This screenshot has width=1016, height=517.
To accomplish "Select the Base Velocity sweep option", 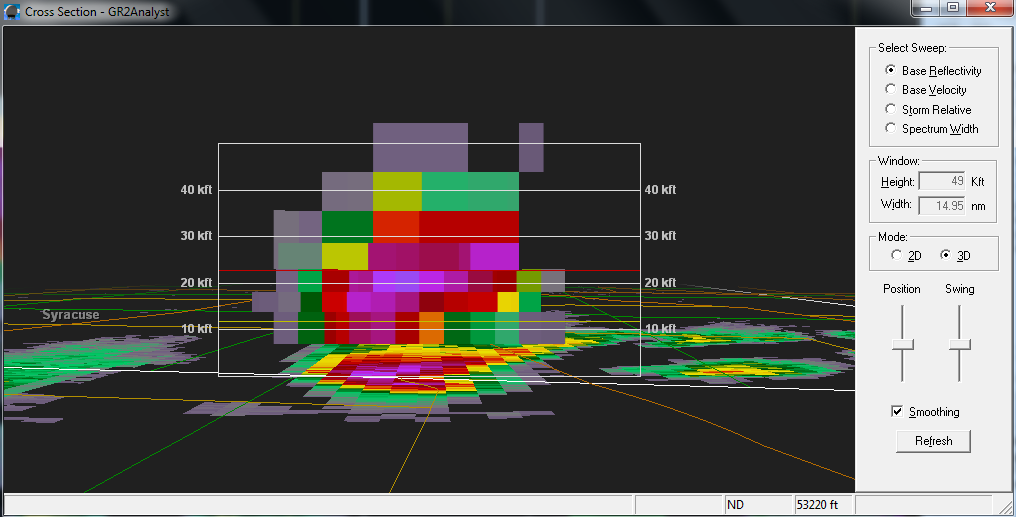I will point(925,90).
